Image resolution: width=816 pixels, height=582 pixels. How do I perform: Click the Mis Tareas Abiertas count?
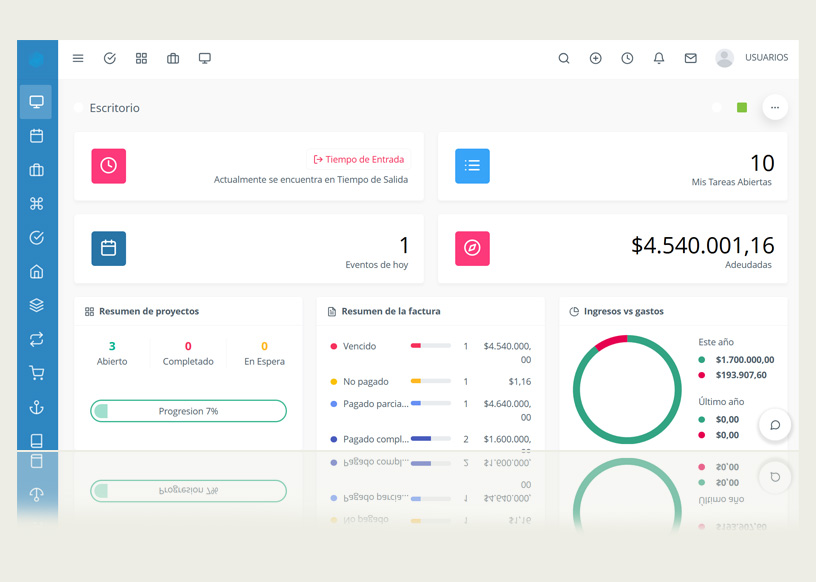coord(761,164)
